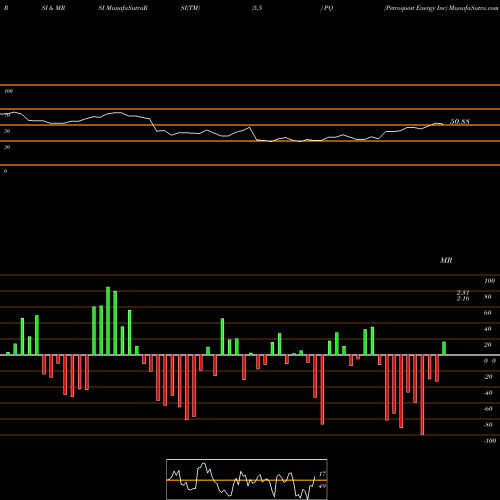Screen dimensions: 500x500
Task: Click the MR axis label 40 on the right
Action: click(488, 329)
